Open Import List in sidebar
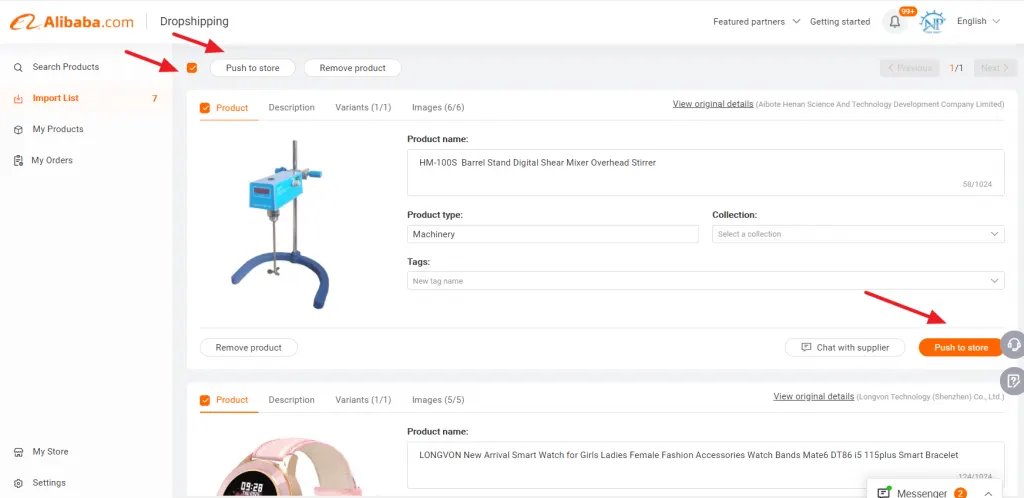1024x498 pixels. pos(56,98)
